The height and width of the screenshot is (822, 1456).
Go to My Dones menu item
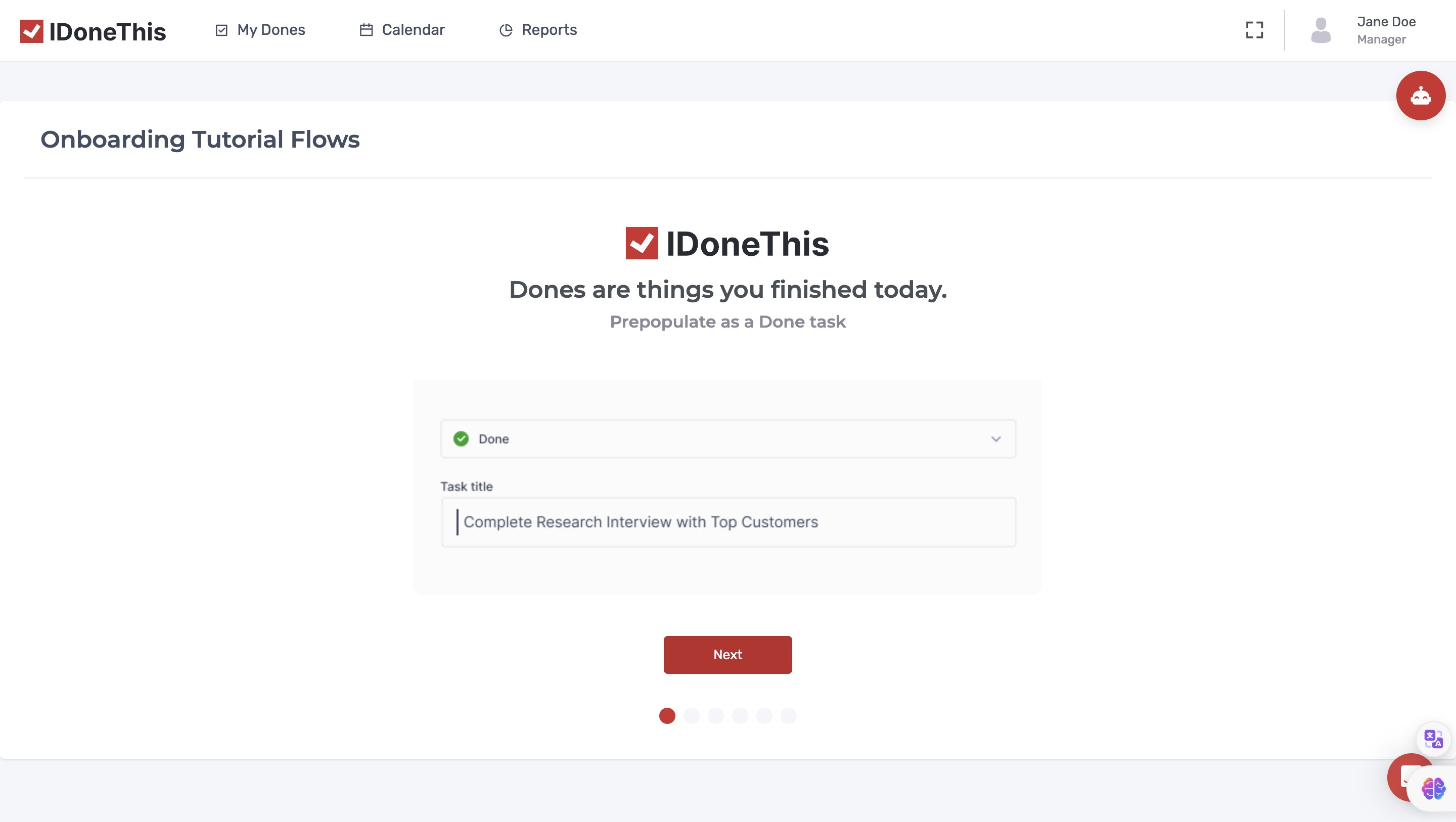click(x=271, y=30)
